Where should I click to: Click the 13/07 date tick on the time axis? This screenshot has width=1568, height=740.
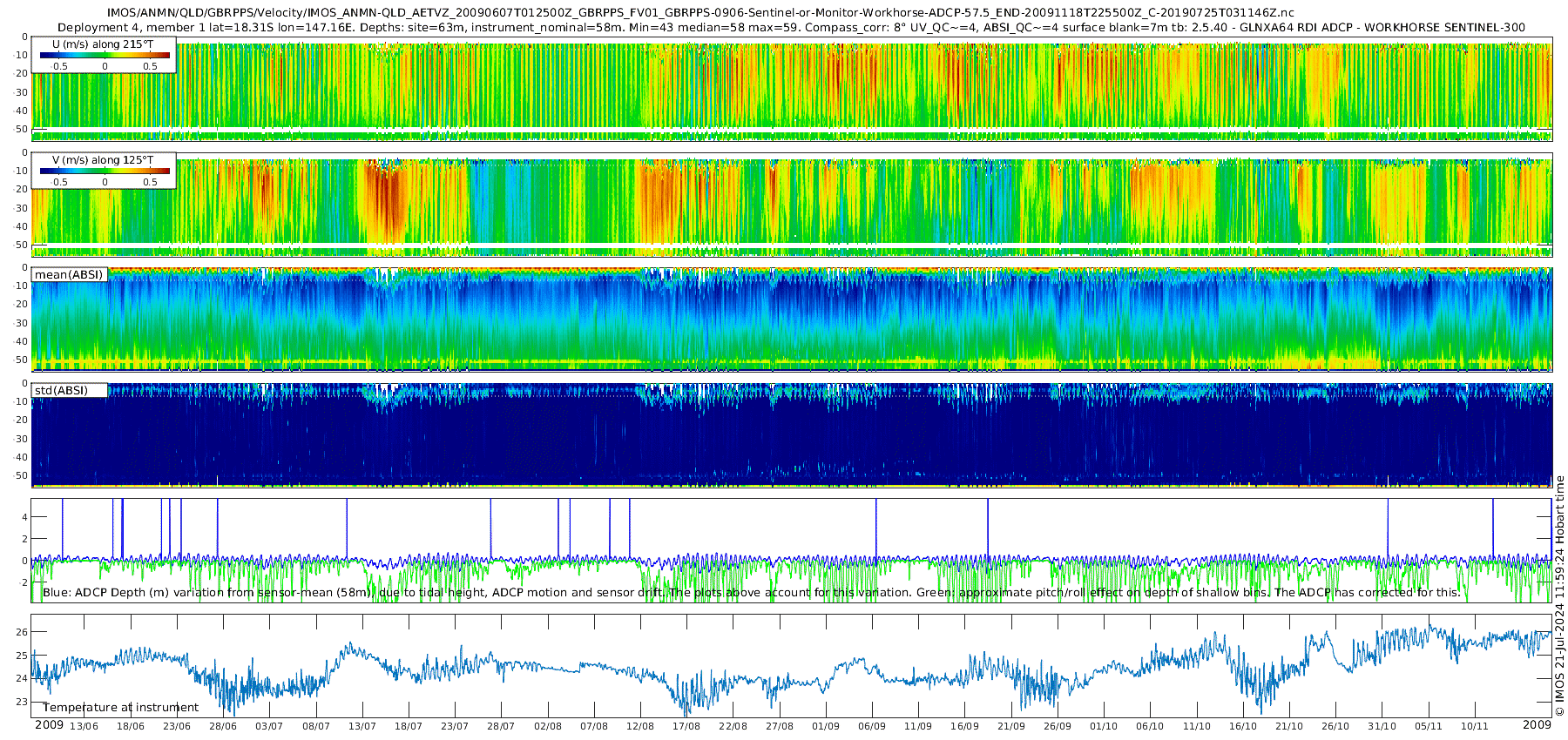click(362, 726)
